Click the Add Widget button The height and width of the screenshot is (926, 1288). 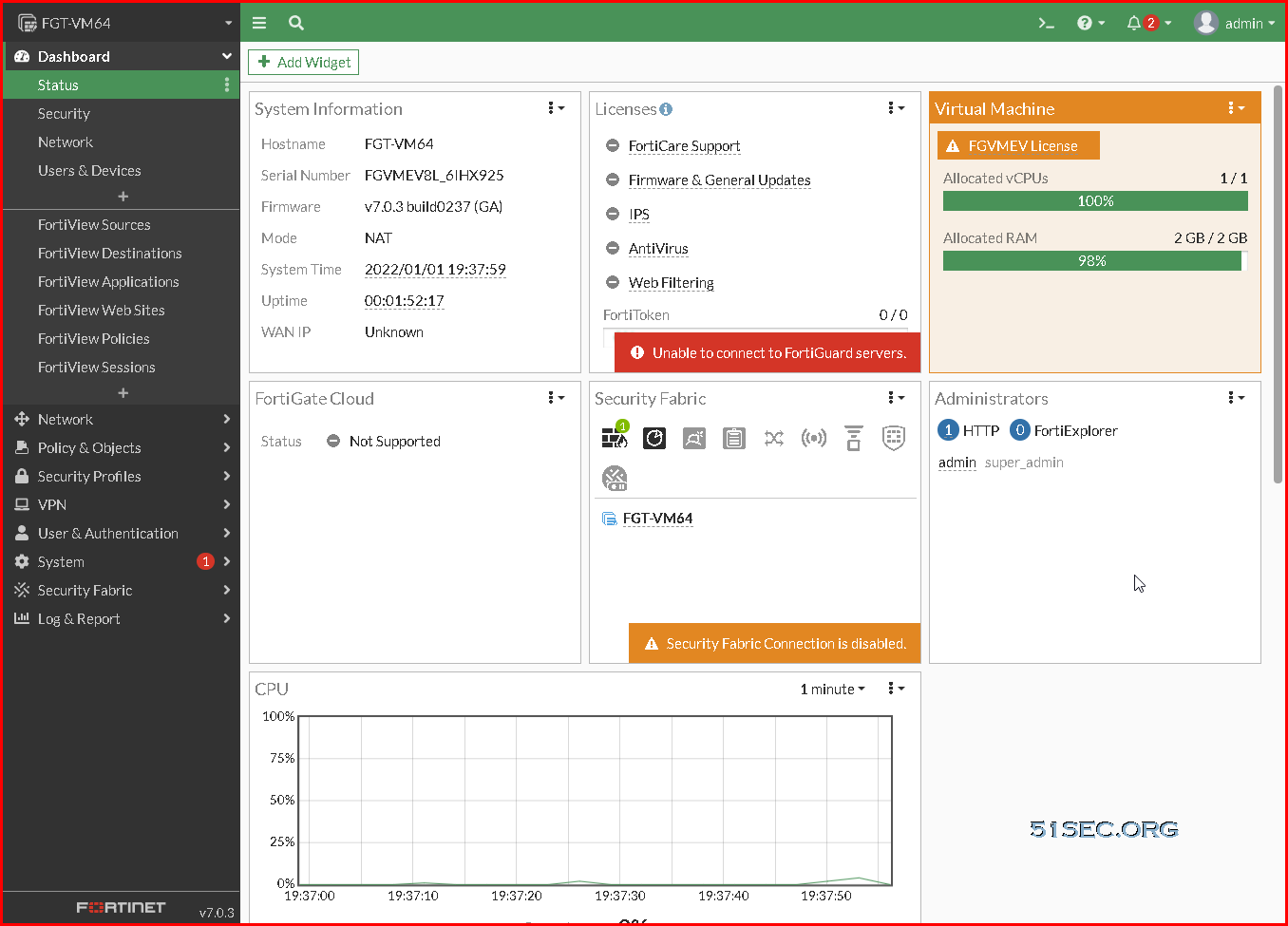pos(304,62)
